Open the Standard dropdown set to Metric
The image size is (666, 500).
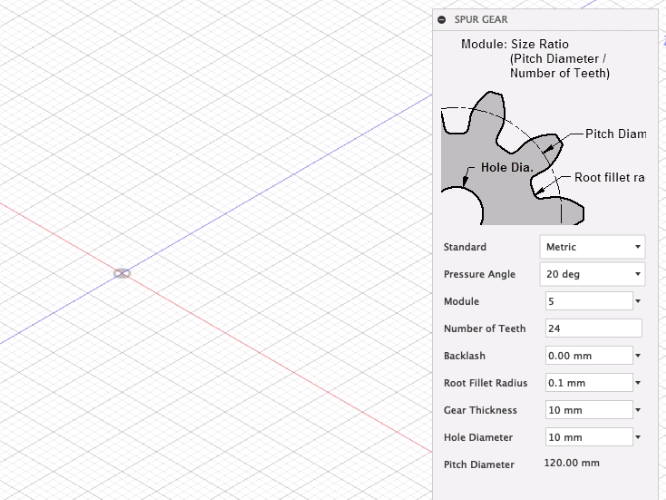(593, 247)
